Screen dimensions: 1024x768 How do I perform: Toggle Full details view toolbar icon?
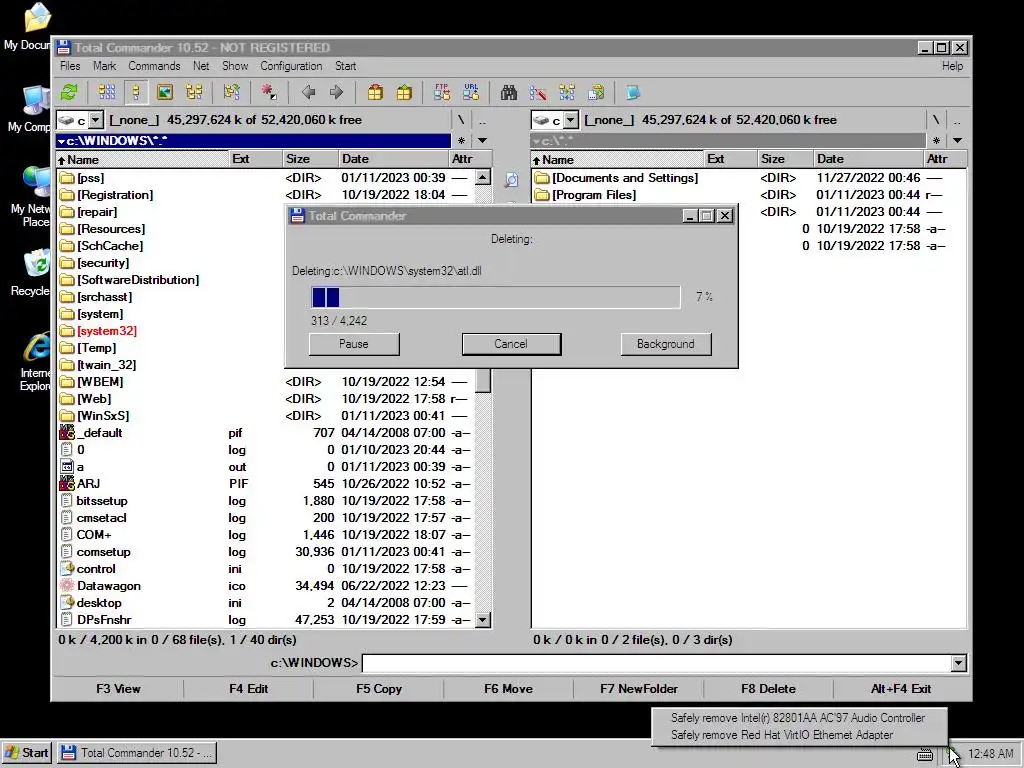pyautogui.click(x=136, y=93)
